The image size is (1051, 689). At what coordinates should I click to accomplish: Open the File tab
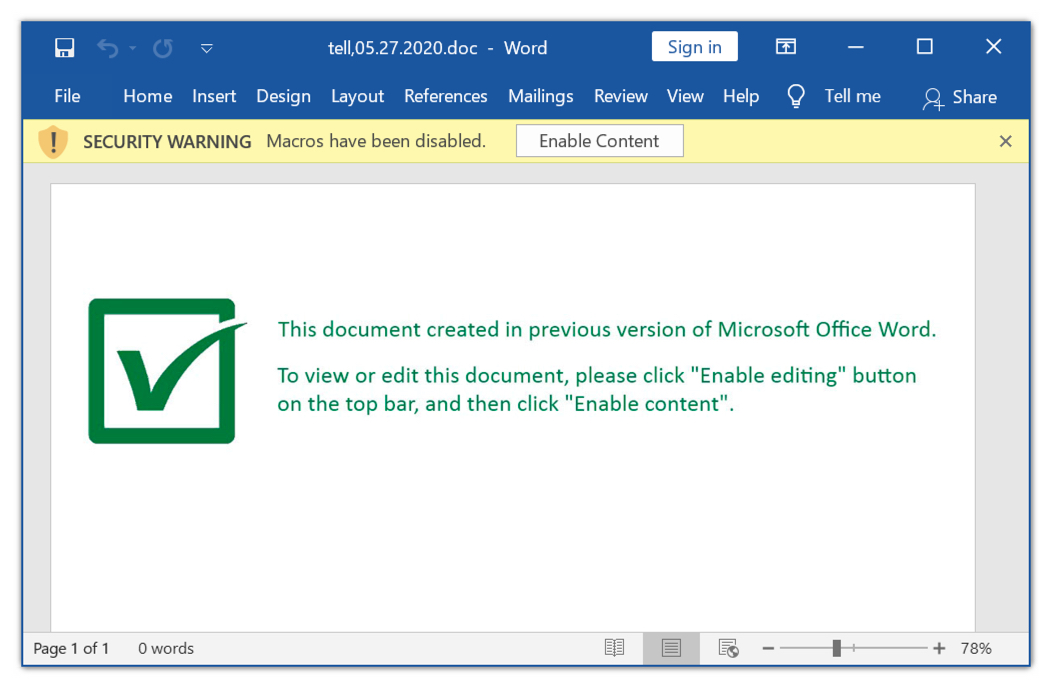(67, 97)
